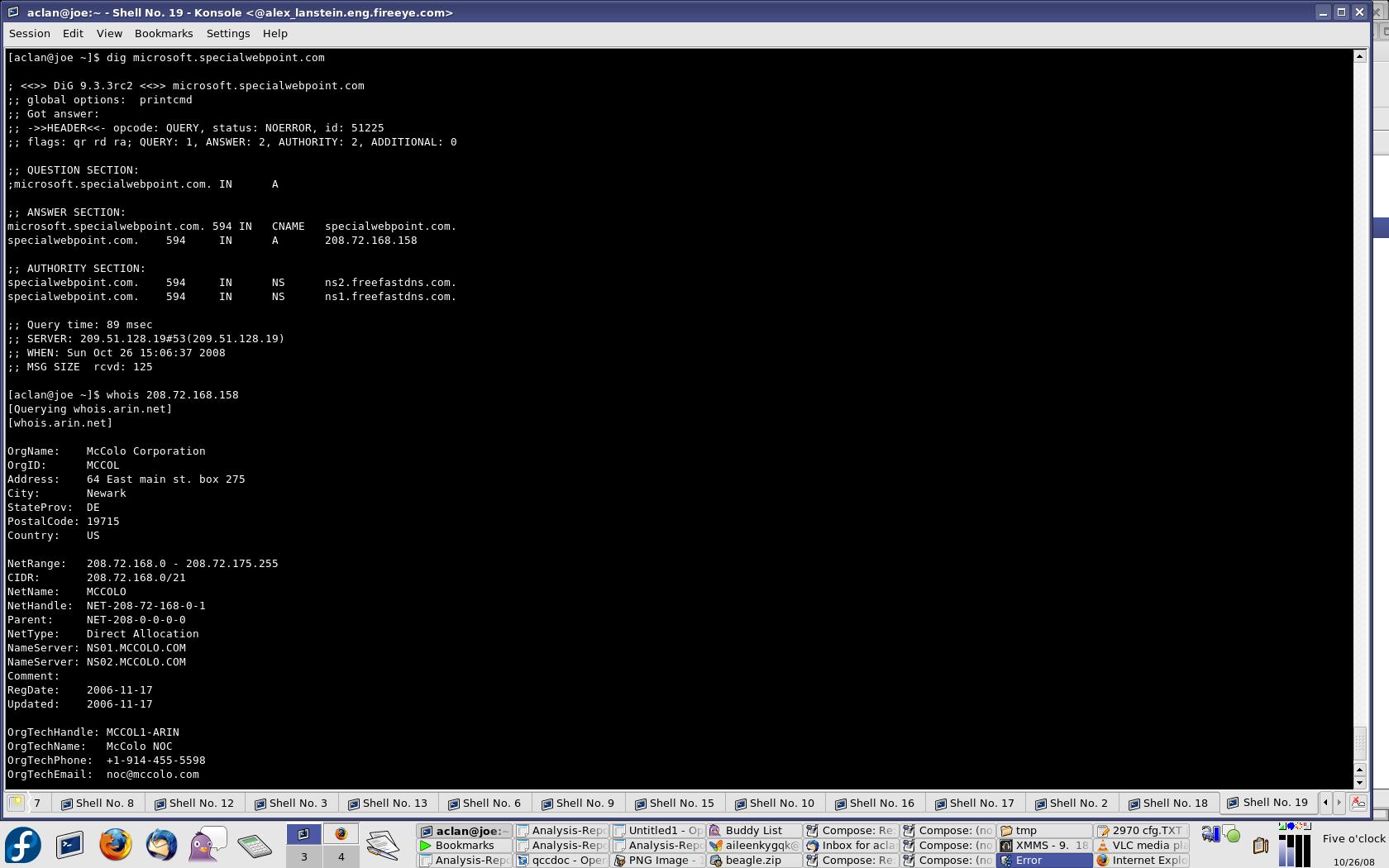Image resolution: width=1389 pixels, height=868 pixels.
Task: Open the Settings menu
Action: (x=228, y=34)
